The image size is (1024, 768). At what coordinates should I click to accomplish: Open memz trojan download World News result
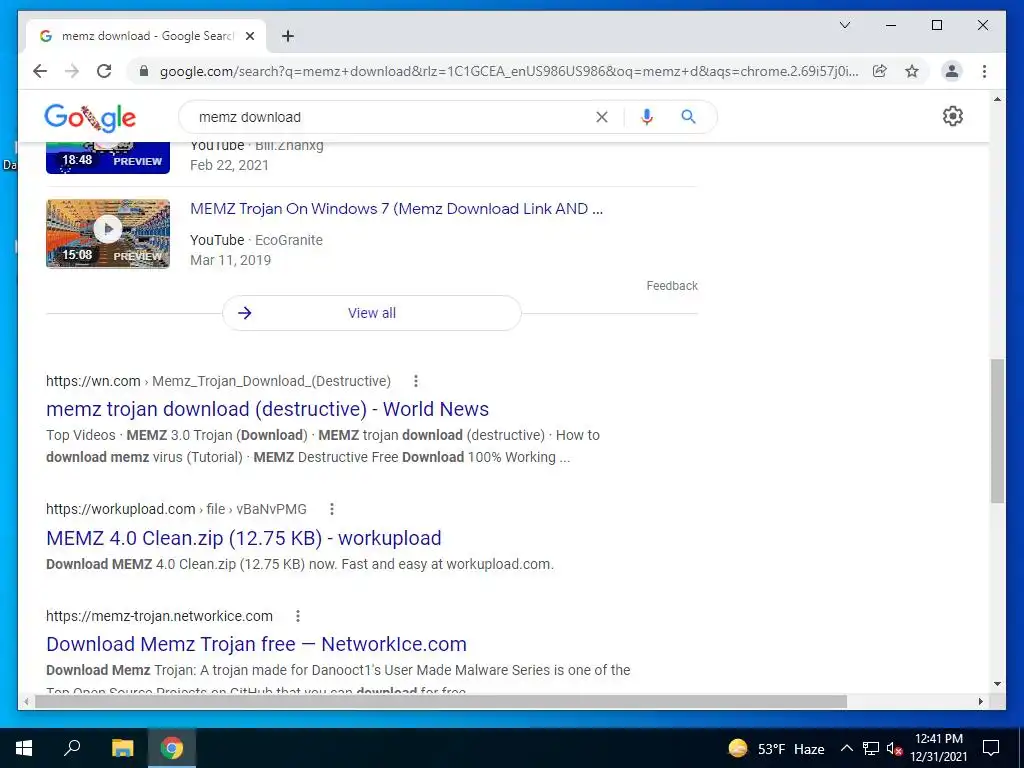click(x=267, y=409)
